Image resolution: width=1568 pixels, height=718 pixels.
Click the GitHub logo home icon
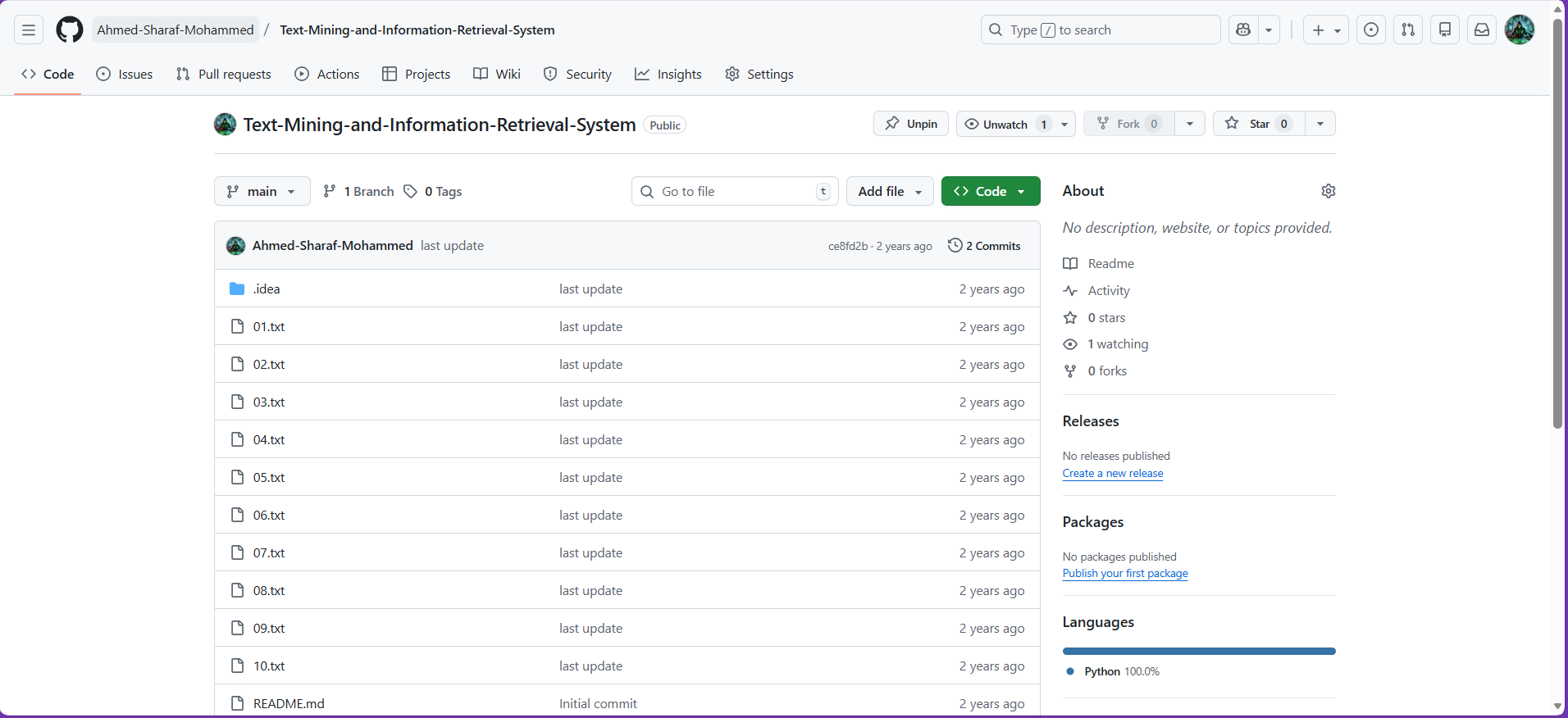click(70, 30)
